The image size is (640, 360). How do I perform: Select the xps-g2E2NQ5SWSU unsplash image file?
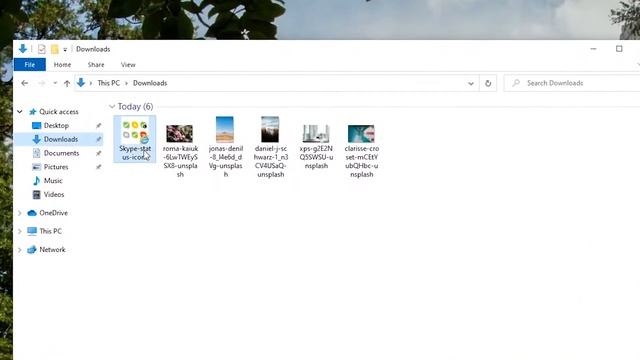pos(316,147)
